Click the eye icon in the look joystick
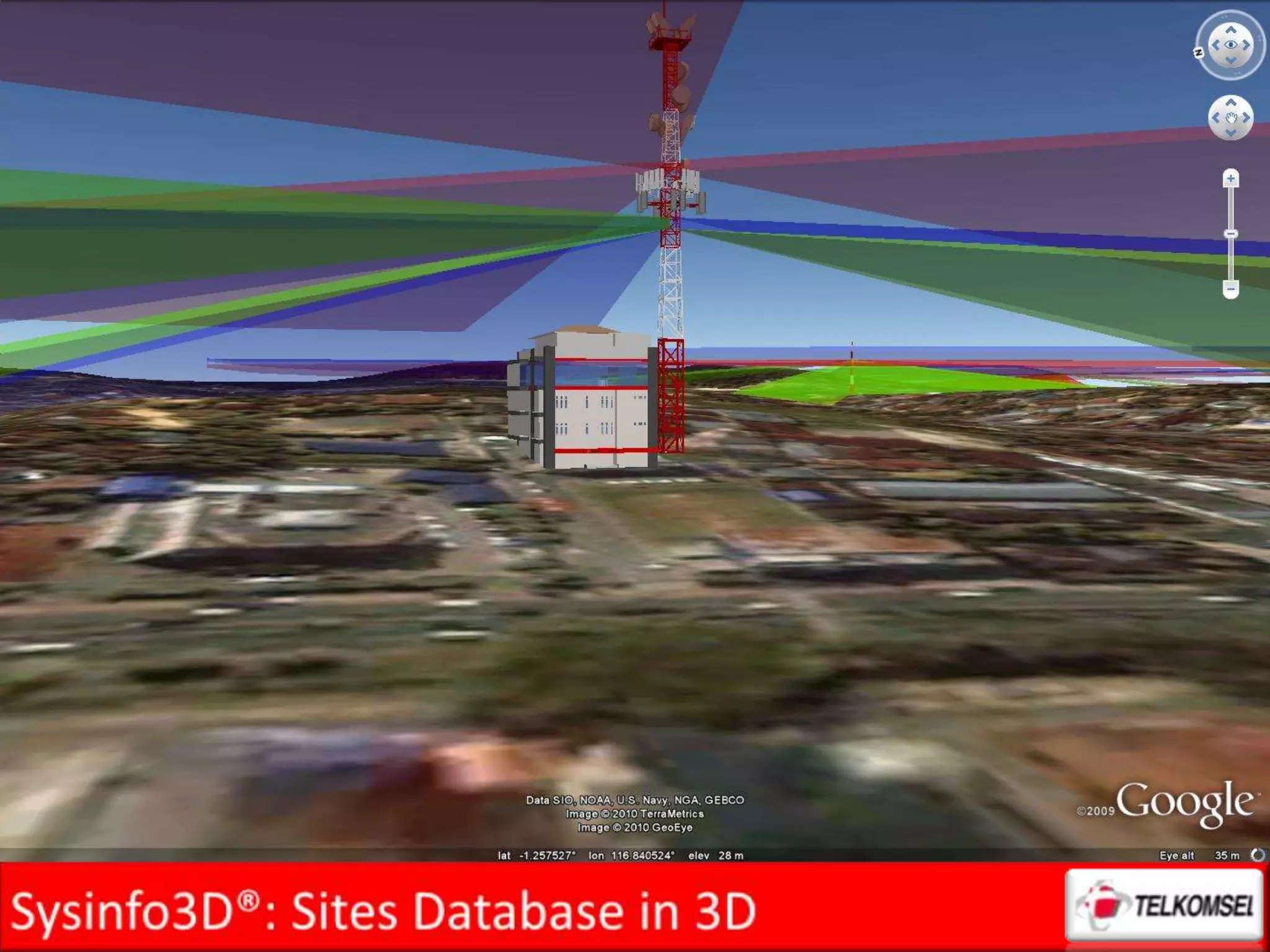 1231,45
